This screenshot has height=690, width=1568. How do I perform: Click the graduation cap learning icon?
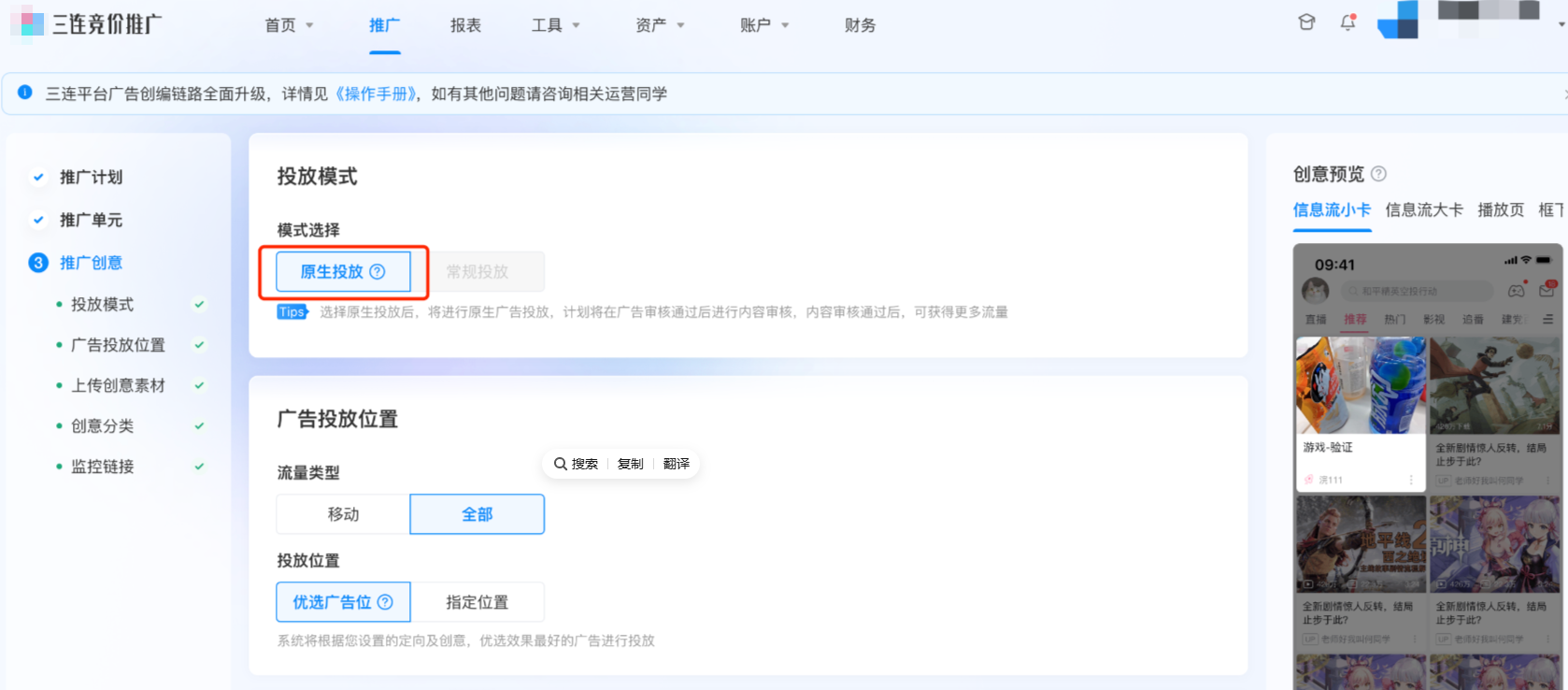(x=1306, y=22)
